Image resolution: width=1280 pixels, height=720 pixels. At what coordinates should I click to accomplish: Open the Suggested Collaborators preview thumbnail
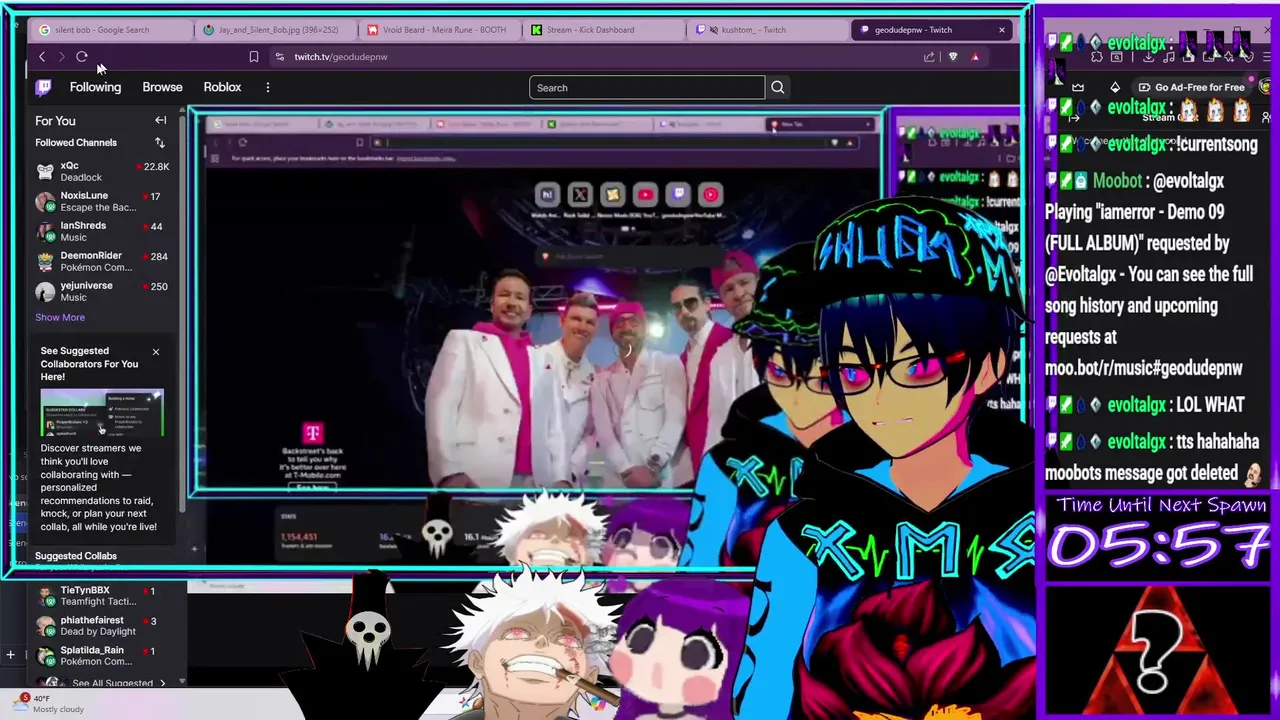click(x=102, y=413)
